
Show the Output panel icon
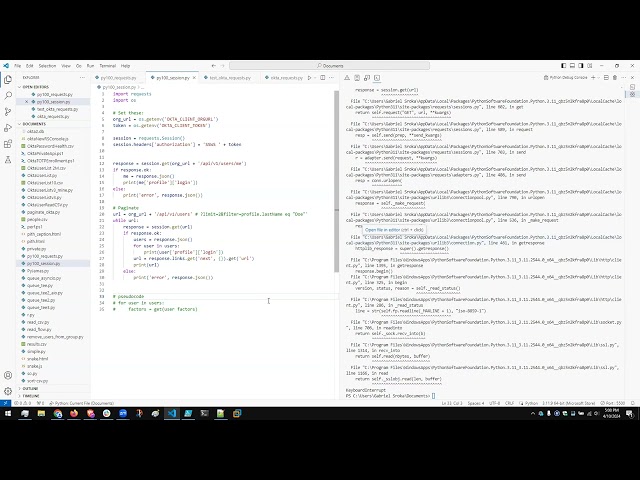(357, 78)
